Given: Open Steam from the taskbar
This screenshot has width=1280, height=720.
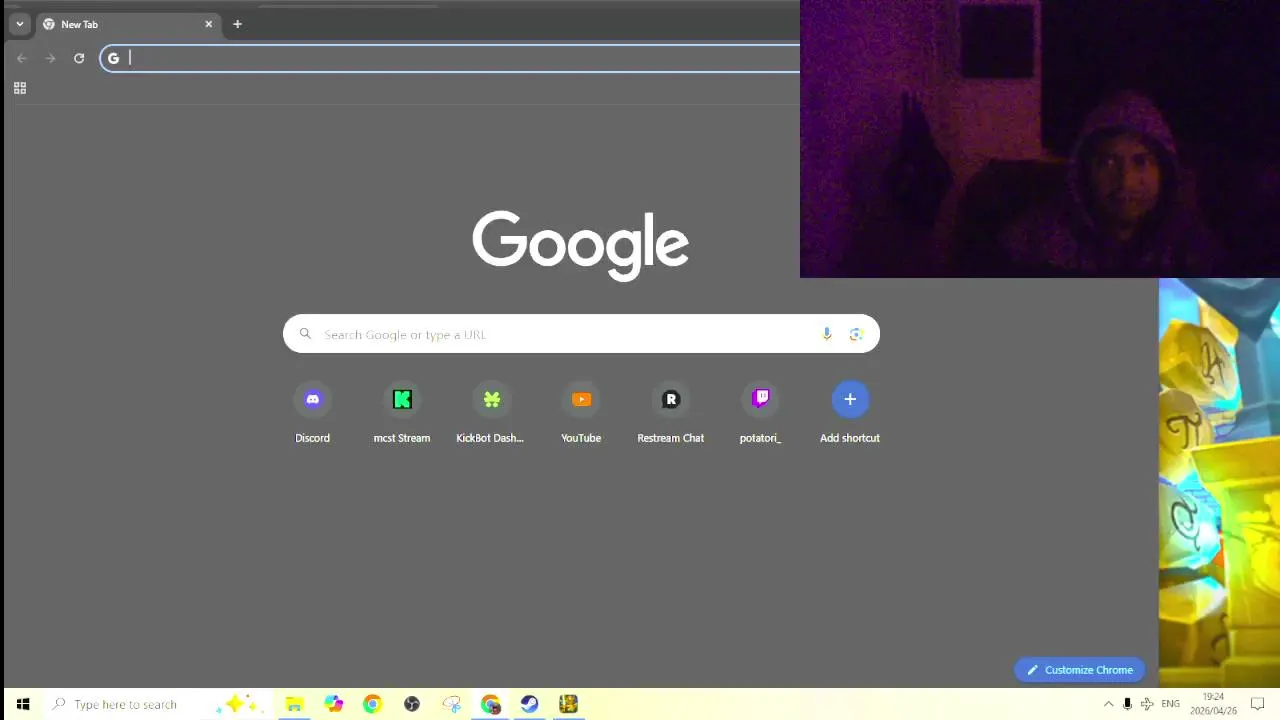Looking at the screenshot, I should 529,704.
